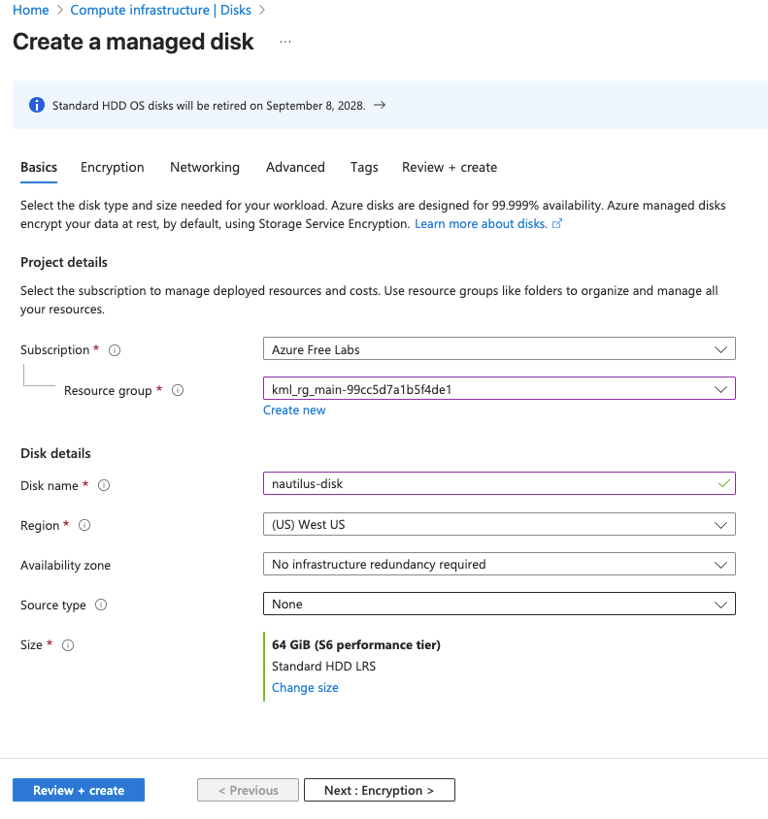Click the Source type info icon
The image size is (768, 819).
101,605
